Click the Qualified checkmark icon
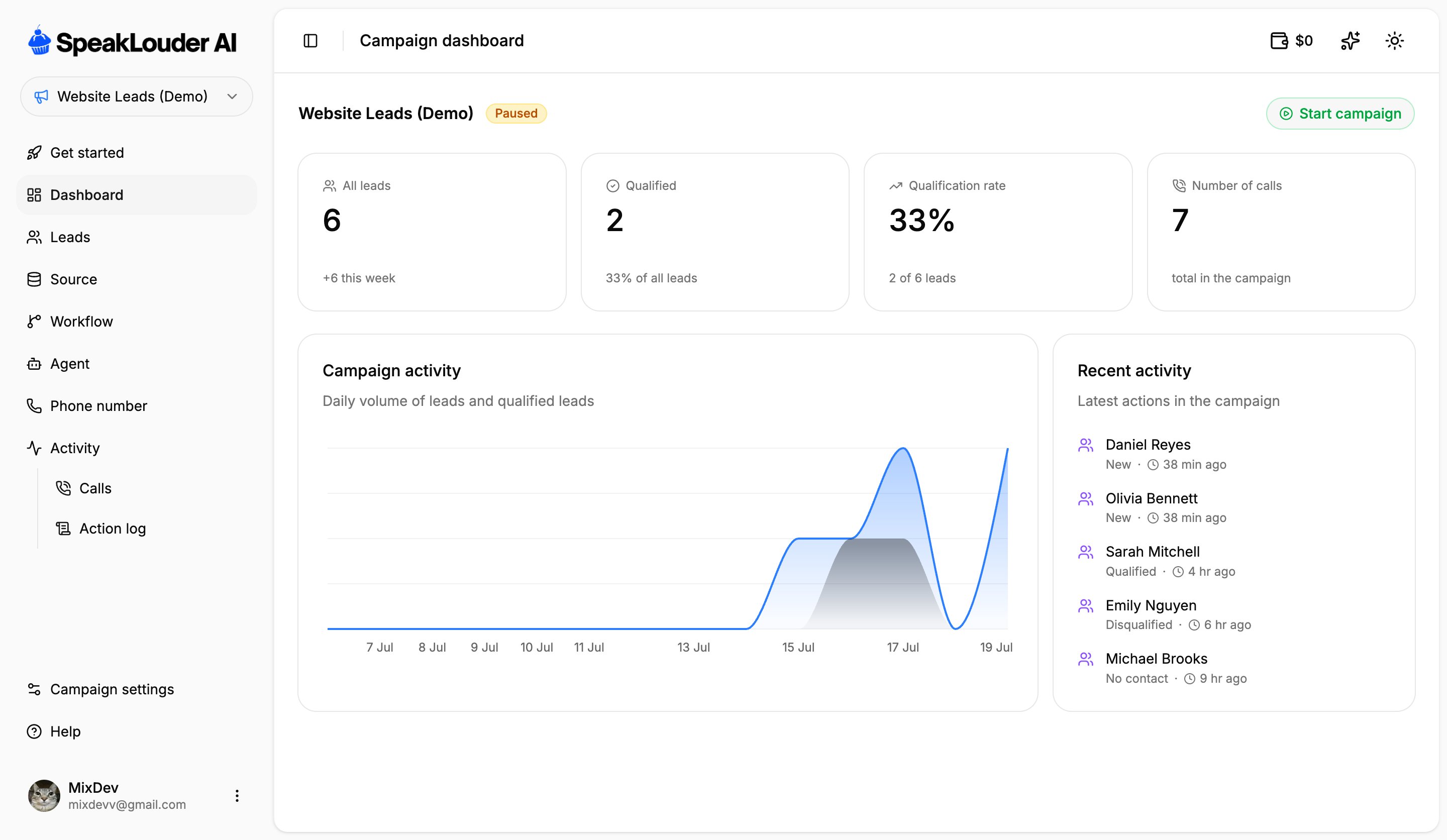 click(612, 186)
